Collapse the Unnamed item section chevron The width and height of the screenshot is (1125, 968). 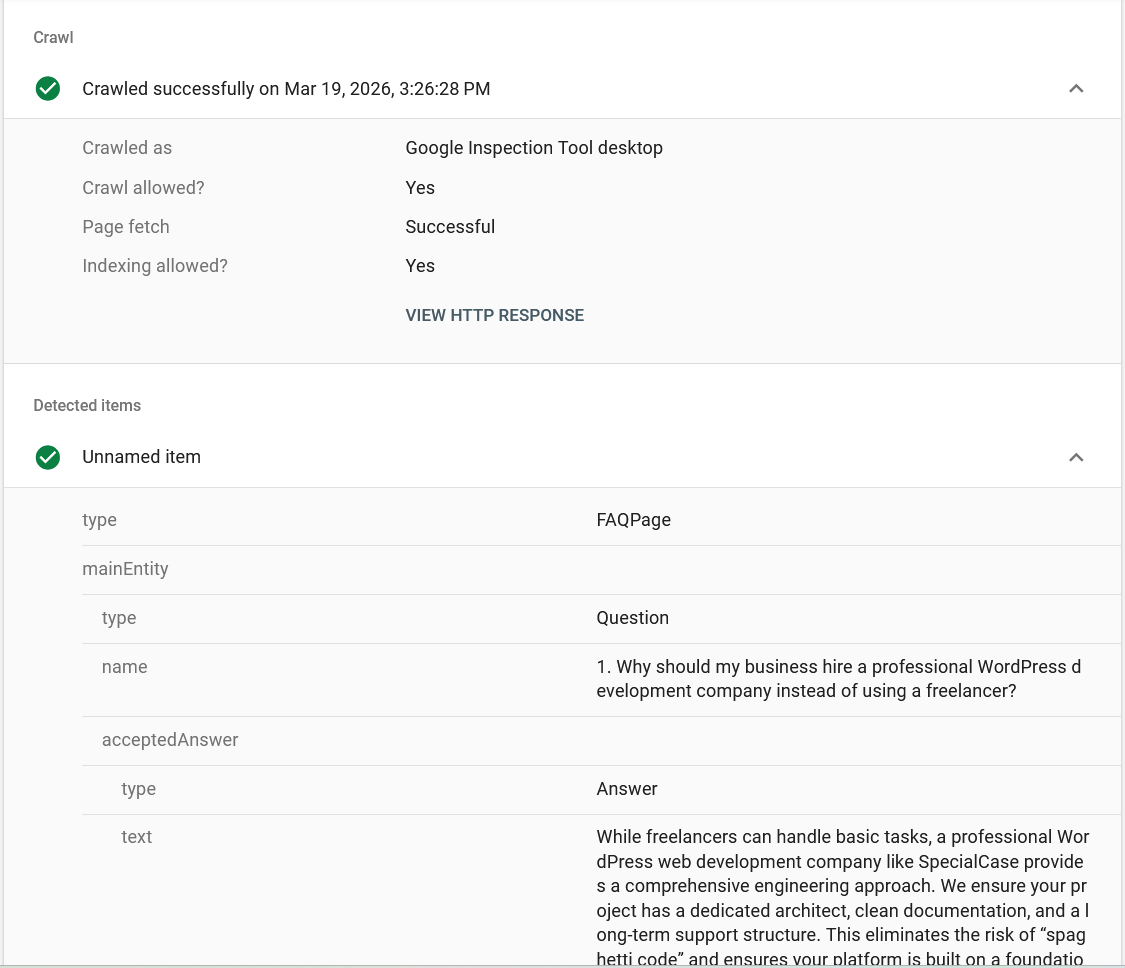(1076, 457)
